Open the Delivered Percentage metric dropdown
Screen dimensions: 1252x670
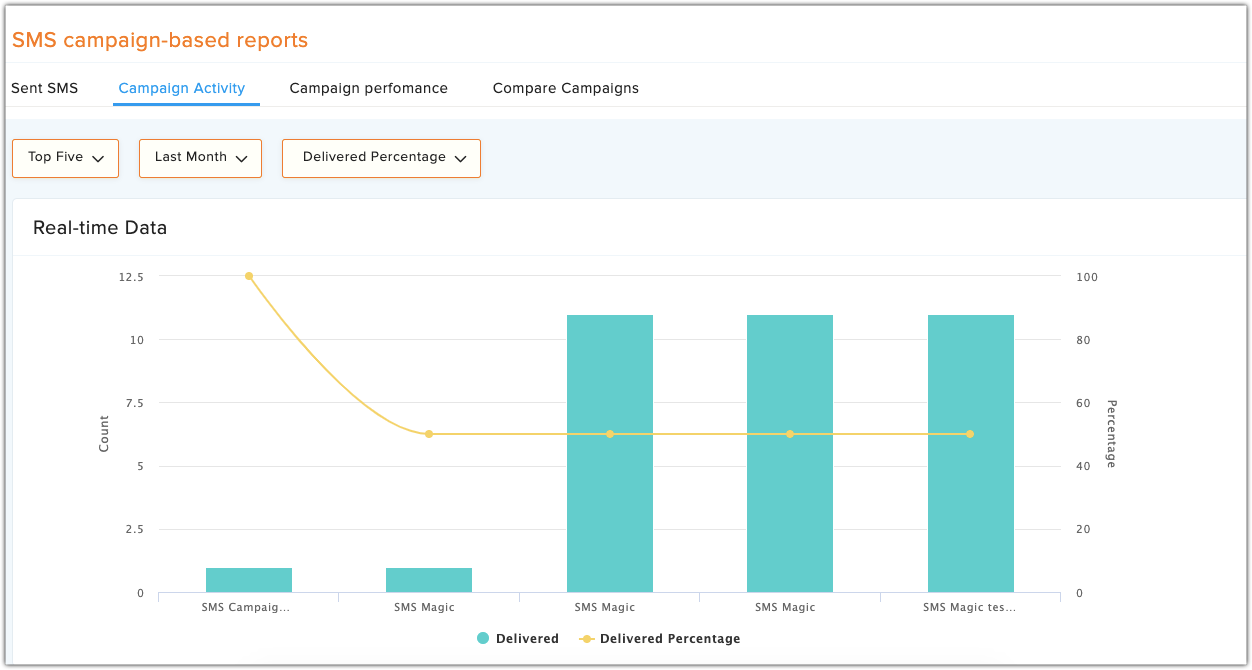pyautogui.click(x=381, y=158)
